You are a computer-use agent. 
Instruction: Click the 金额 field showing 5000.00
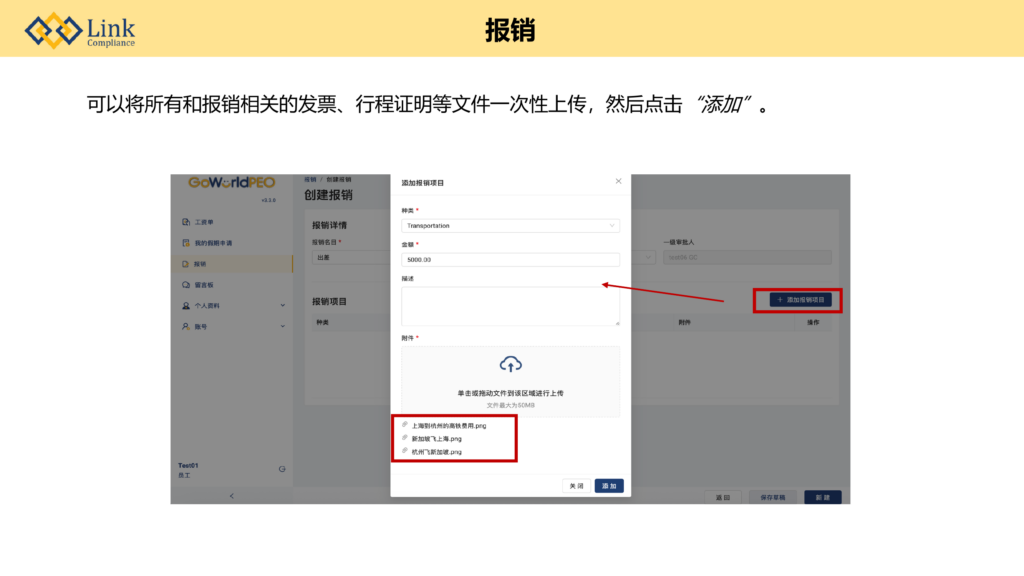510,260
